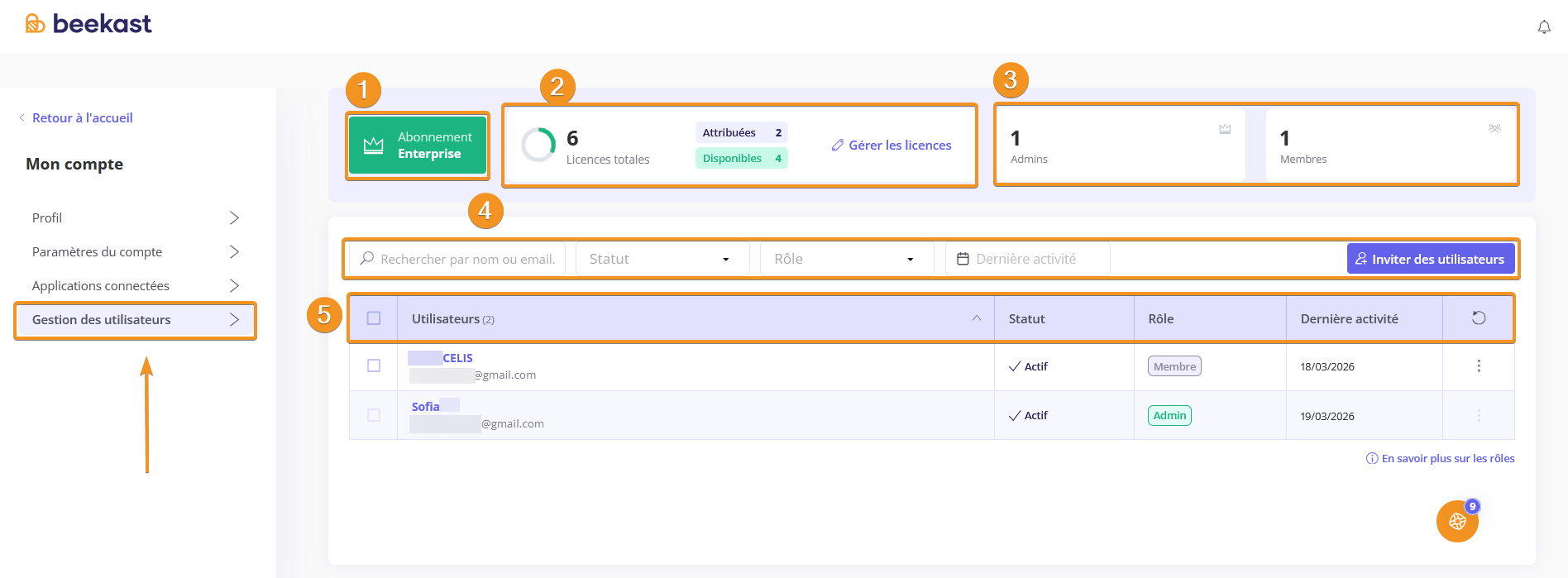Toggle the select-all users checkbox

click(x=374, y=318)
